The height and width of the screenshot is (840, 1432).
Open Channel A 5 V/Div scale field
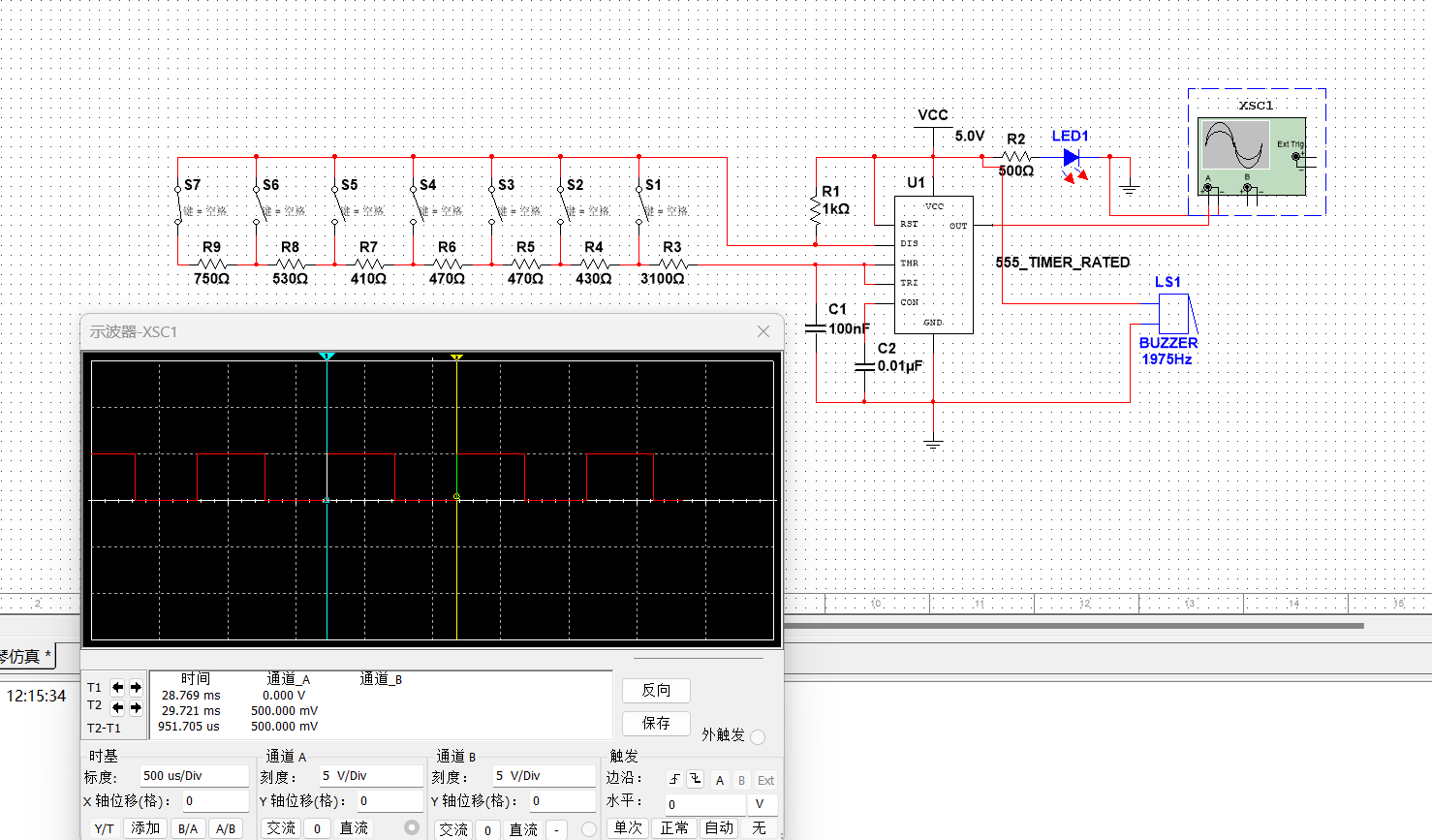[371, 776]
